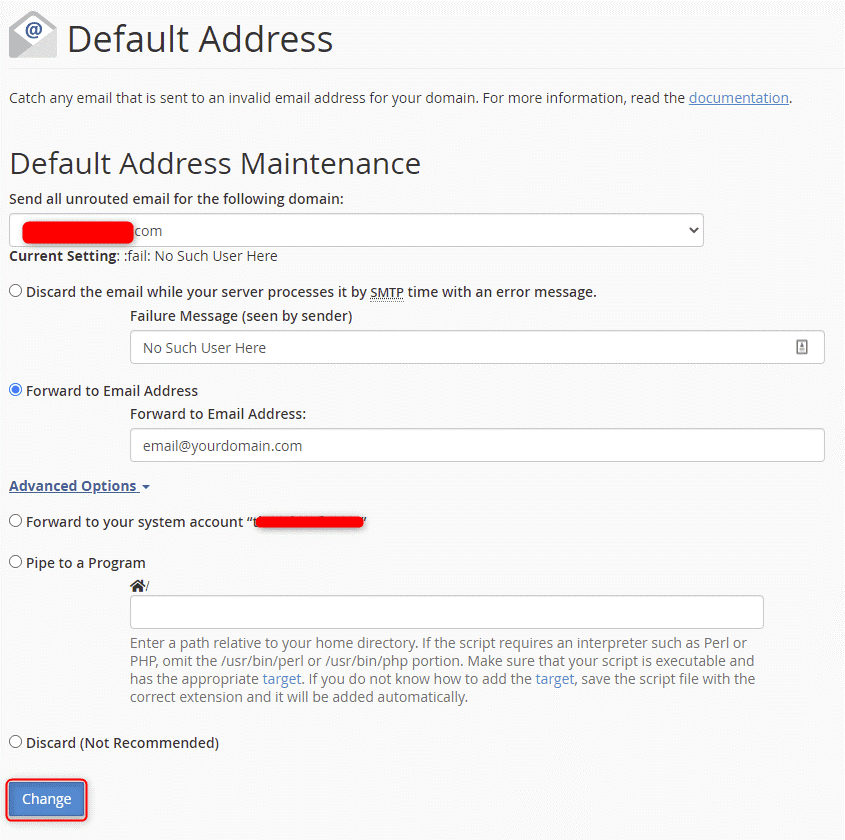Image resolution: width=845 pixels, height=840 pixels.
Task: Click the contact card icon in Failure Message field
Action: click(x=801, y=347)
